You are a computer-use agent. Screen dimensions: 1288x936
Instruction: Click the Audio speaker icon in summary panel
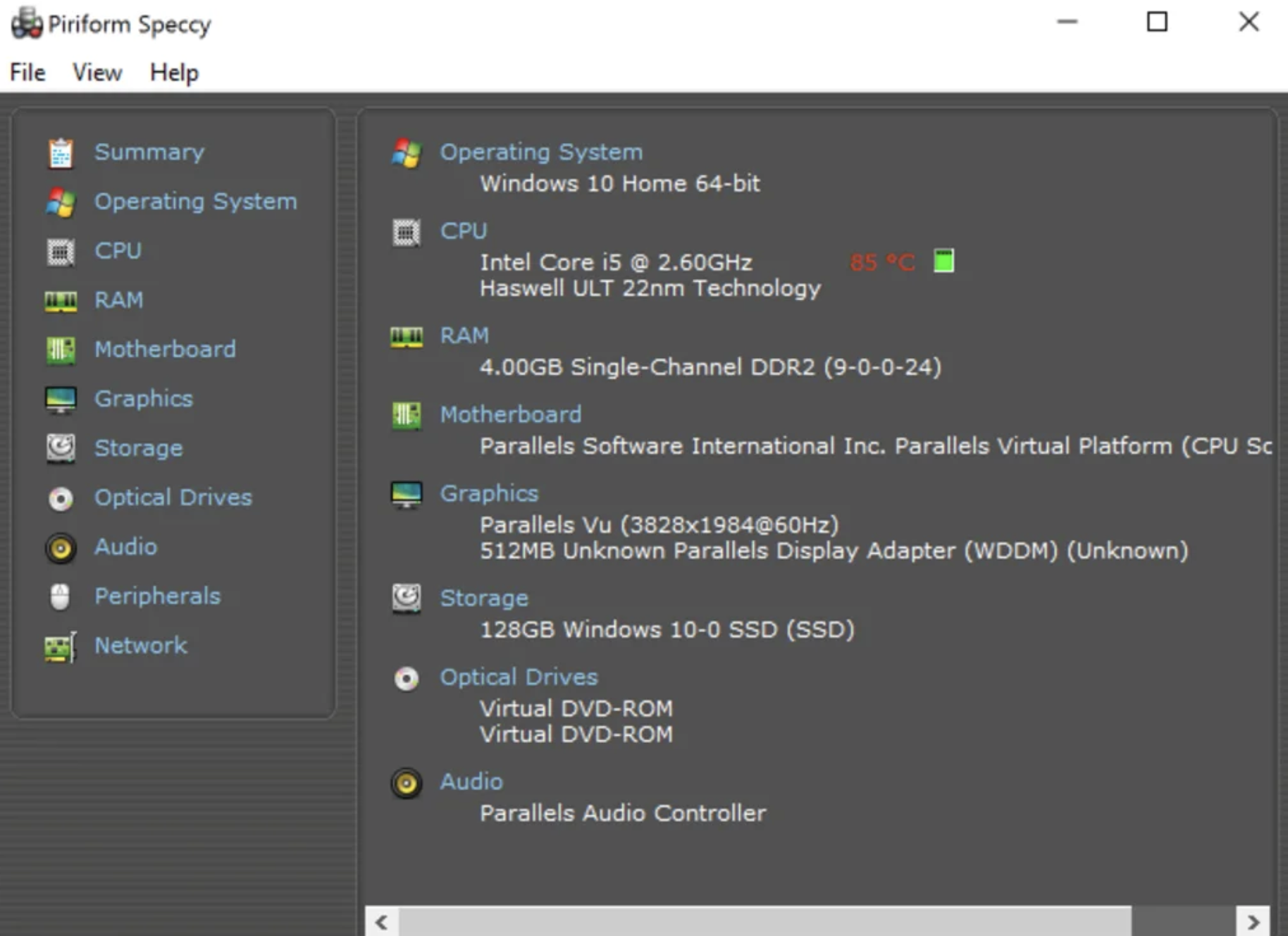[x=407, y=782]
